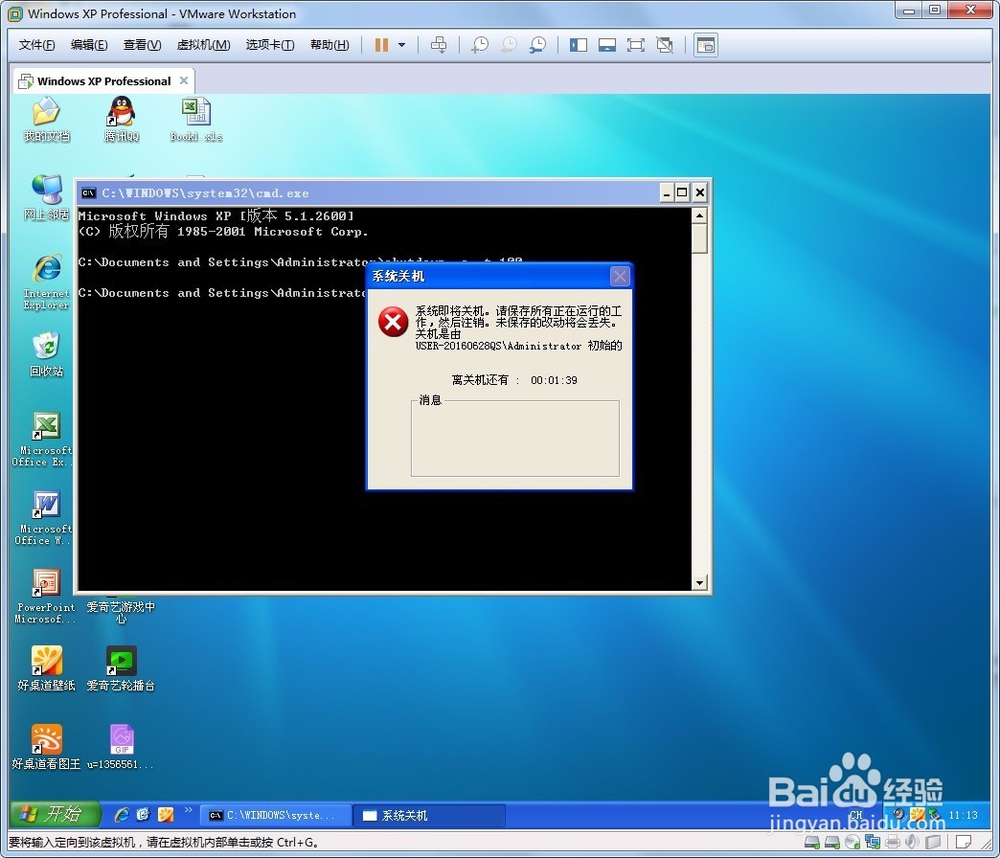Toggle the library sidebar view icon

tap(578, 45)
